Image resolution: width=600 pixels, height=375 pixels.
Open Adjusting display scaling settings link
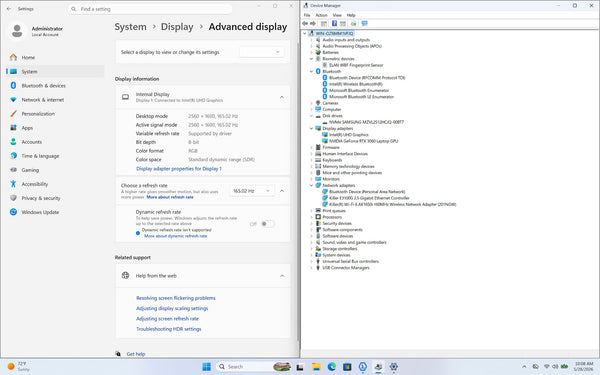tap(172, 308)
